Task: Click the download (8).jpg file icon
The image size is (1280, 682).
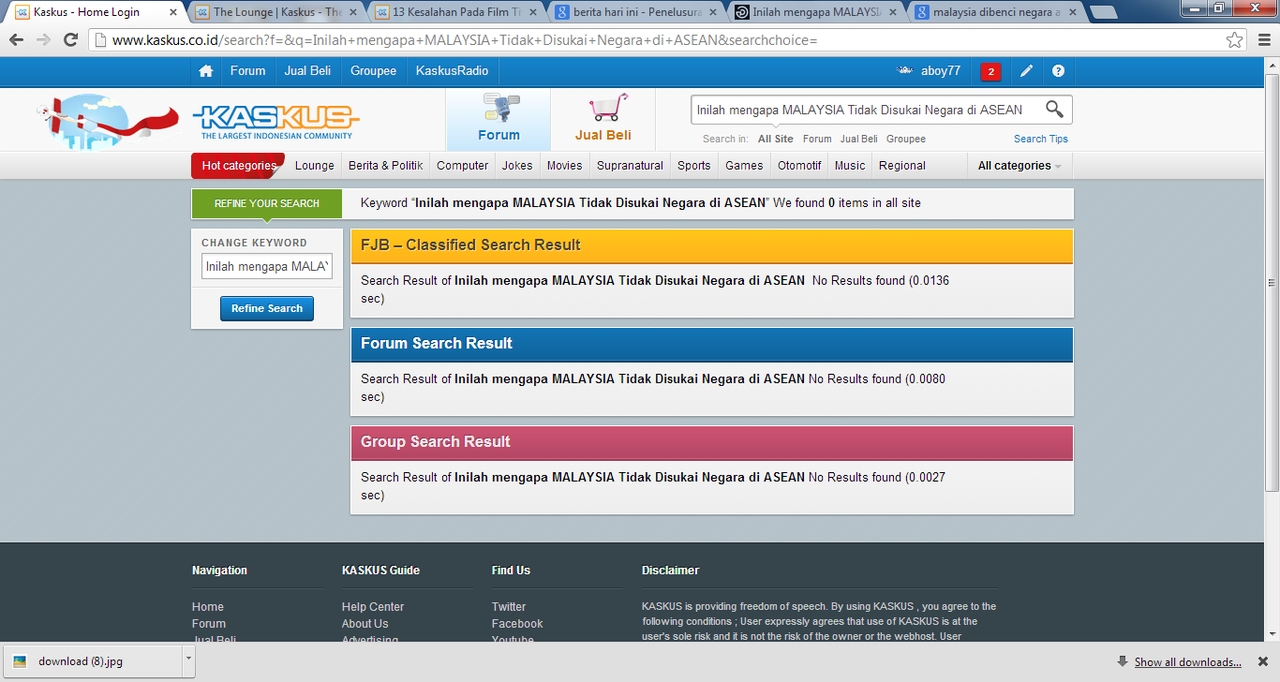Action: (20, 661)
